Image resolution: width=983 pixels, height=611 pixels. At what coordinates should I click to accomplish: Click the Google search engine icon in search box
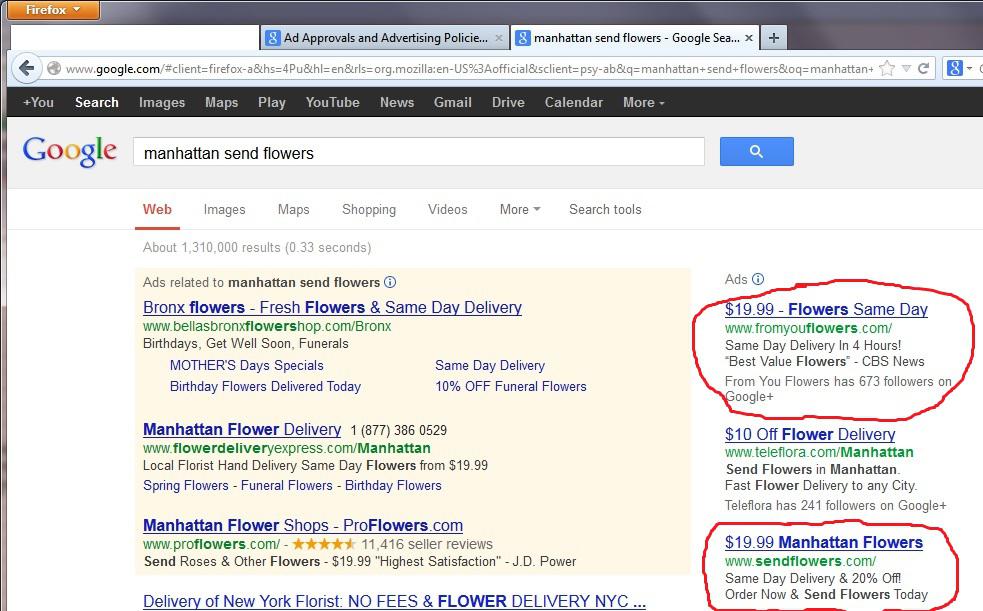tap(955, 68)
